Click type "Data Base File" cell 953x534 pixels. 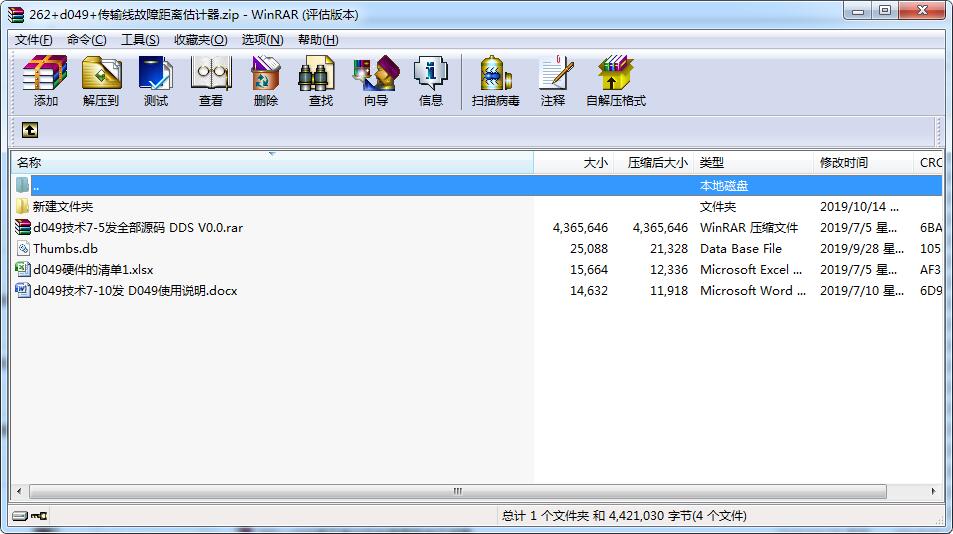coord(741,248)
